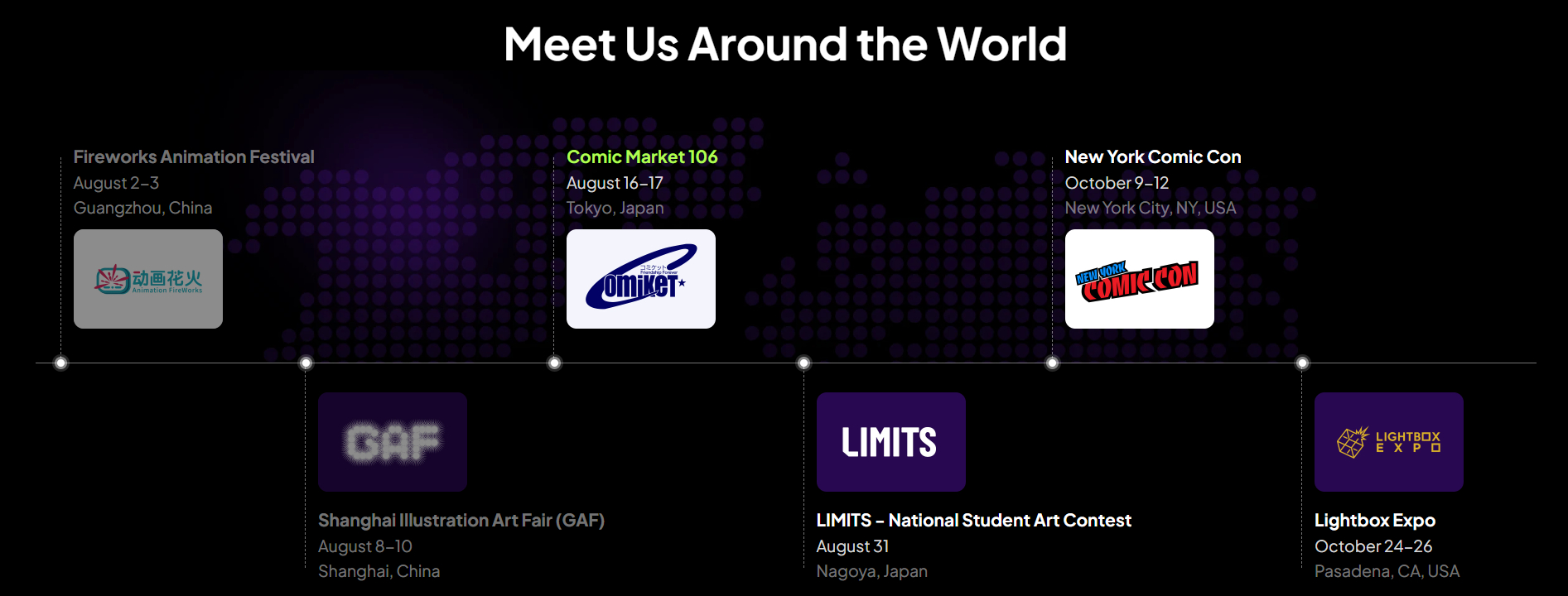The width and height of the screenshot is (1568, 596).
Task: Open the New York Comic Con logo
Action: (x=1140, y=279)
